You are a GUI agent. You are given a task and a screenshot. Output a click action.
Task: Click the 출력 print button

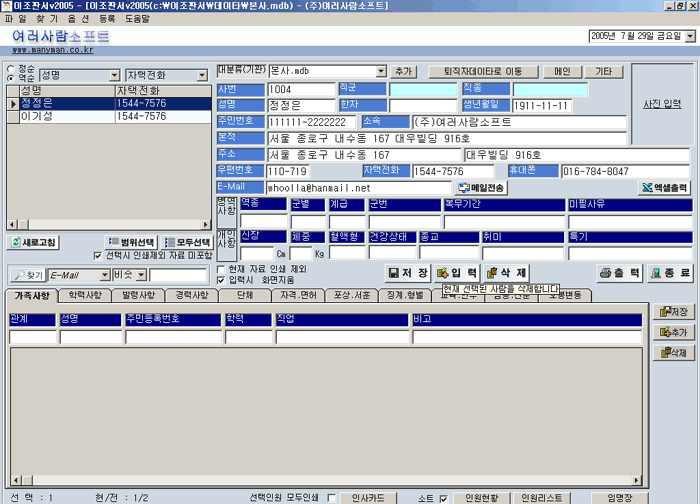coord(620,272)
